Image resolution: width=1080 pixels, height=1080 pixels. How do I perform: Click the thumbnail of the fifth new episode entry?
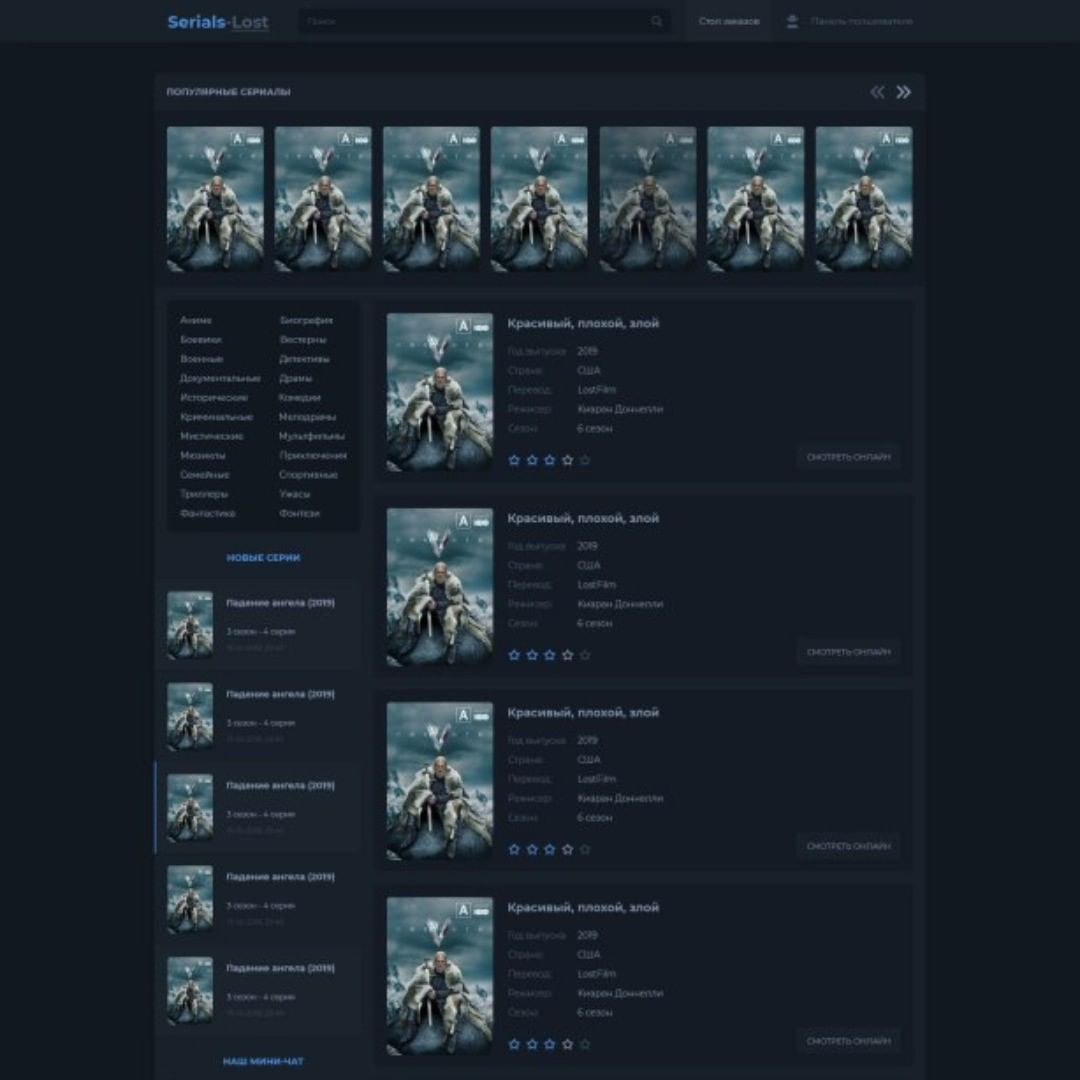click(x=190, y=990)
